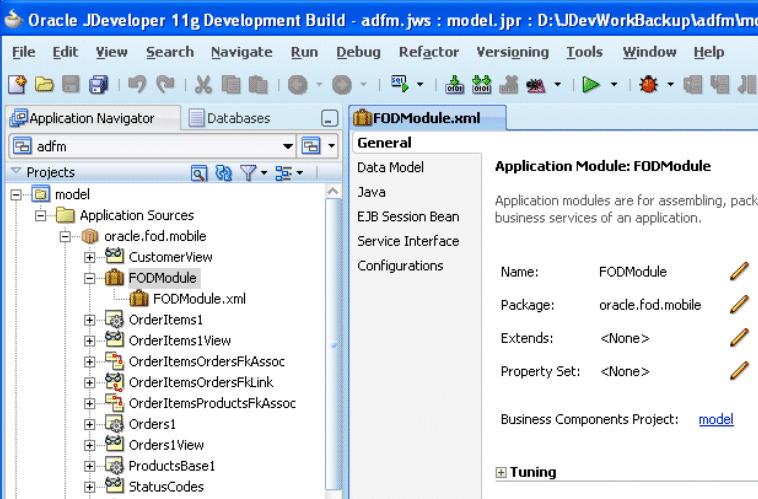Open the SQL worksheet toolbar icon
This screenshot has width=758, height=499.
coord(400,84)
